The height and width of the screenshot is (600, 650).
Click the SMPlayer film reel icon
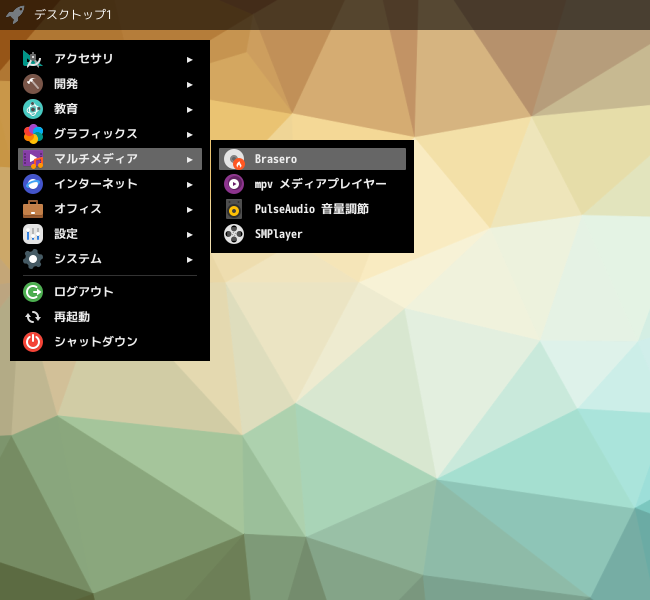pyautogui.click(x=234, y=234)
